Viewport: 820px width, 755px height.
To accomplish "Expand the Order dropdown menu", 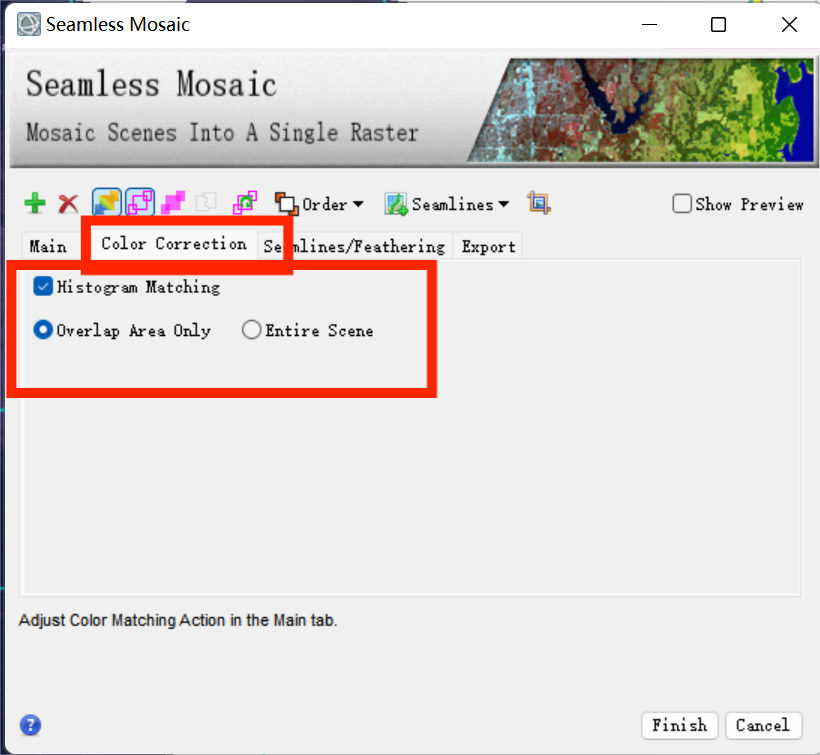I will pos(319,204).
